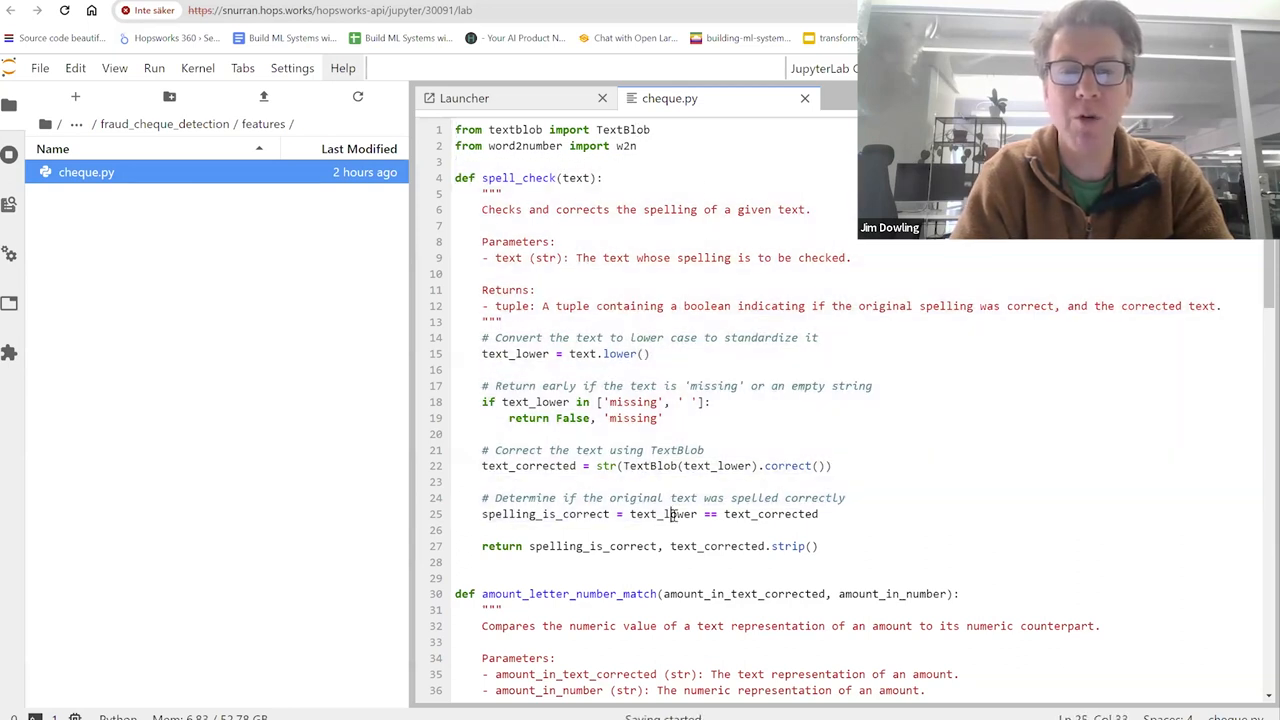Viewport: 1280px width, 720px height.
Task: Open the Hopsworks 360 bookmark
Action: click(x=170, y=38)
